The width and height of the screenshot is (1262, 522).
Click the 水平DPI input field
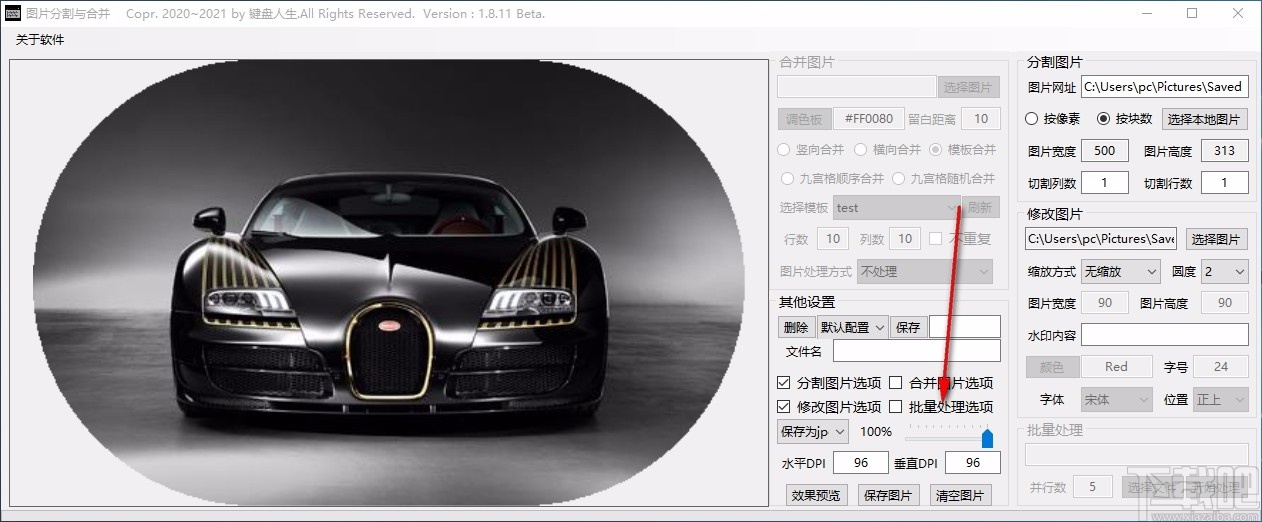pyautogui.click(x=861, y=462)
